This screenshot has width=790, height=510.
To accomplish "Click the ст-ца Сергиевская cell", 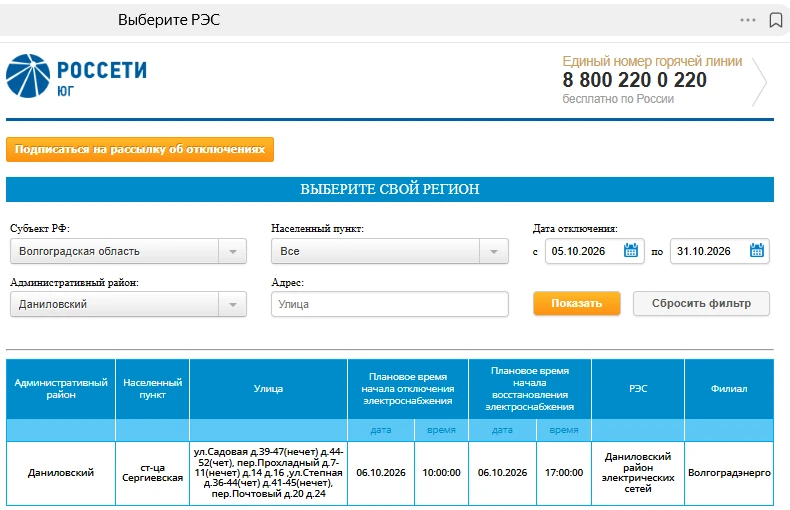I will tap(153, 473).
